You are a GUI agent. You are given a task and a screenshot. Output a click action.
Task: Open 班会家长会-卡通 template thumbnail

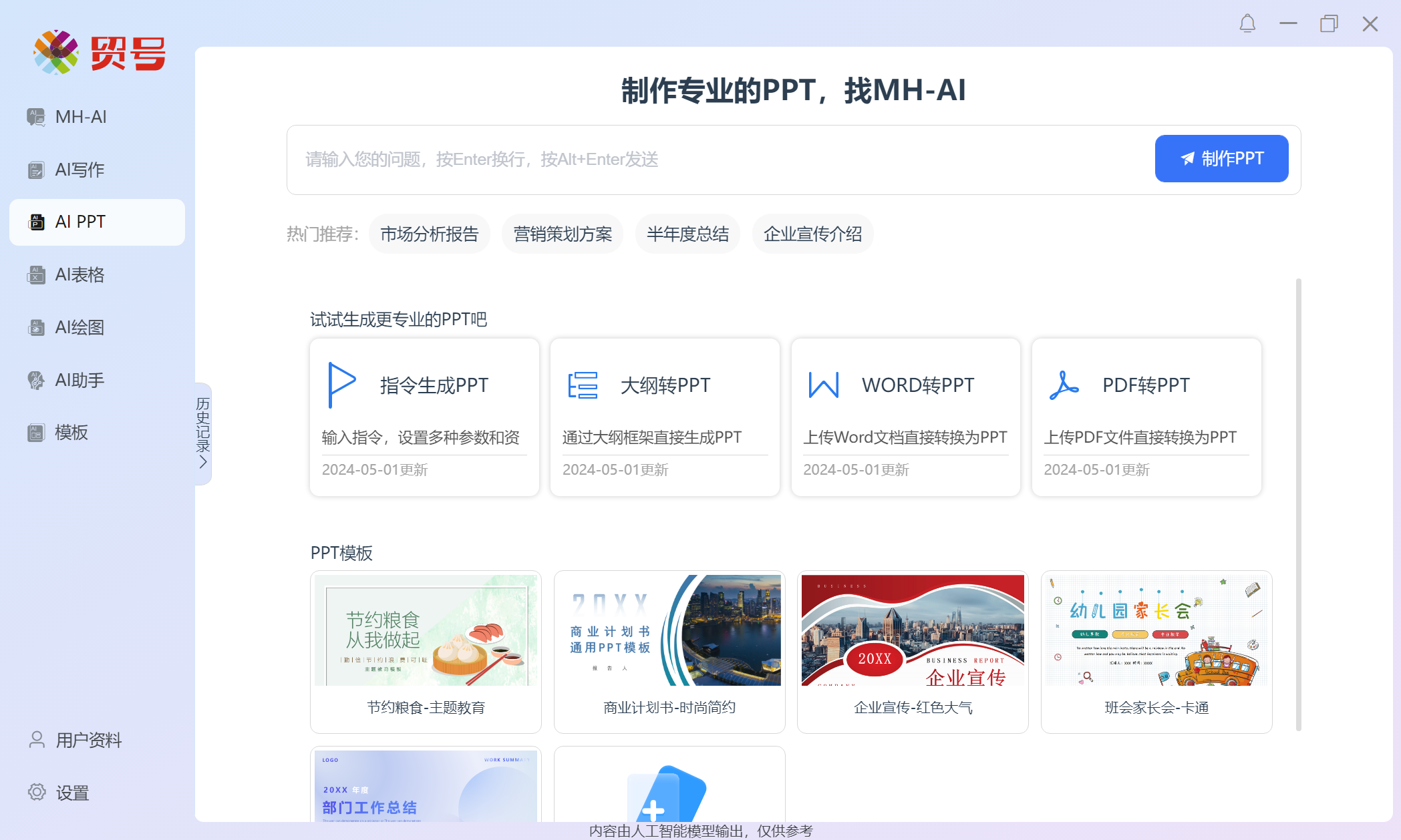coord(1156,630)
